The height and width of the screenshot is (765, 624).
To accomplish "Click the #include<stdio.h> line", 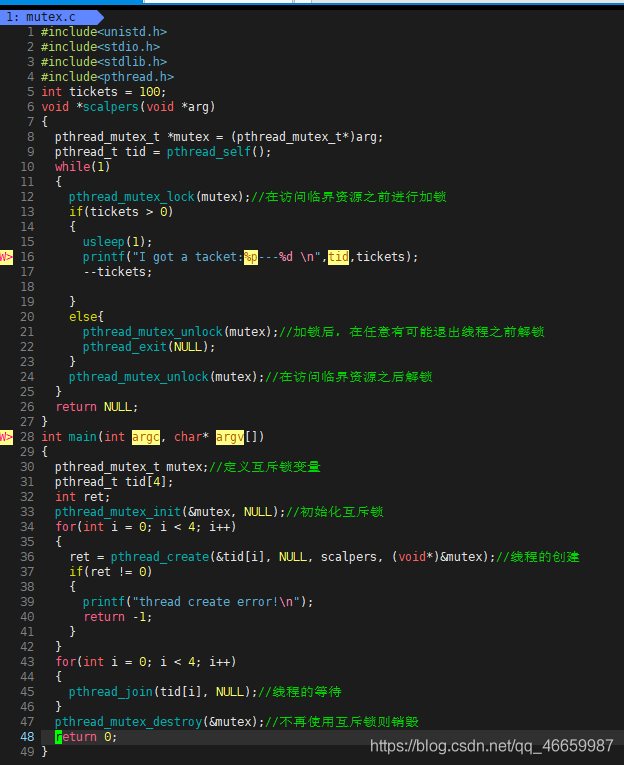I will coord(101,47).
